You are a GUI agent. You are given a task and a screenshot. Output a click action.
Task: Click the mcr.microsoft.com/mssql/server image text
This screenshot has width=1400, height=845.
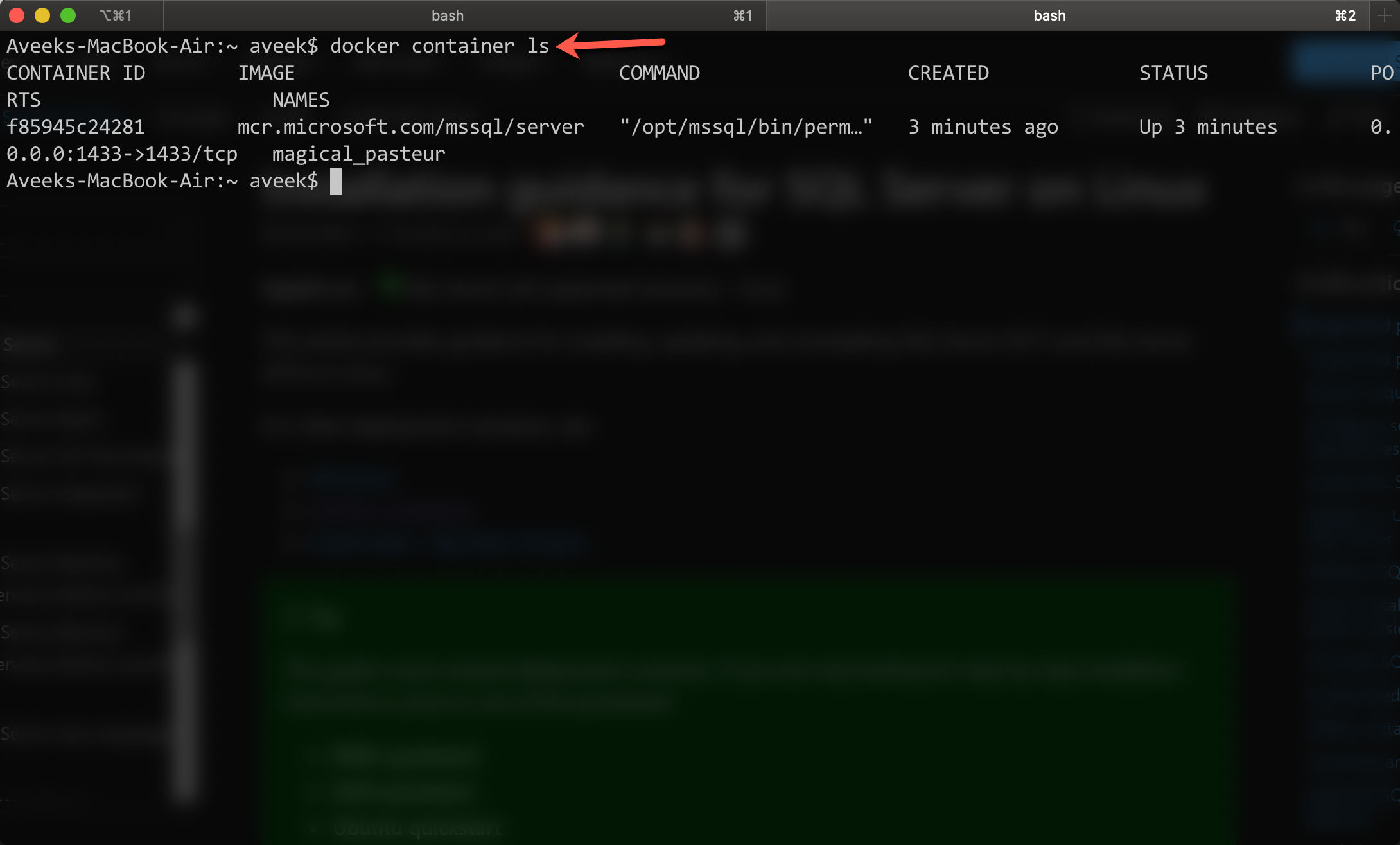[x=410, y=127]
